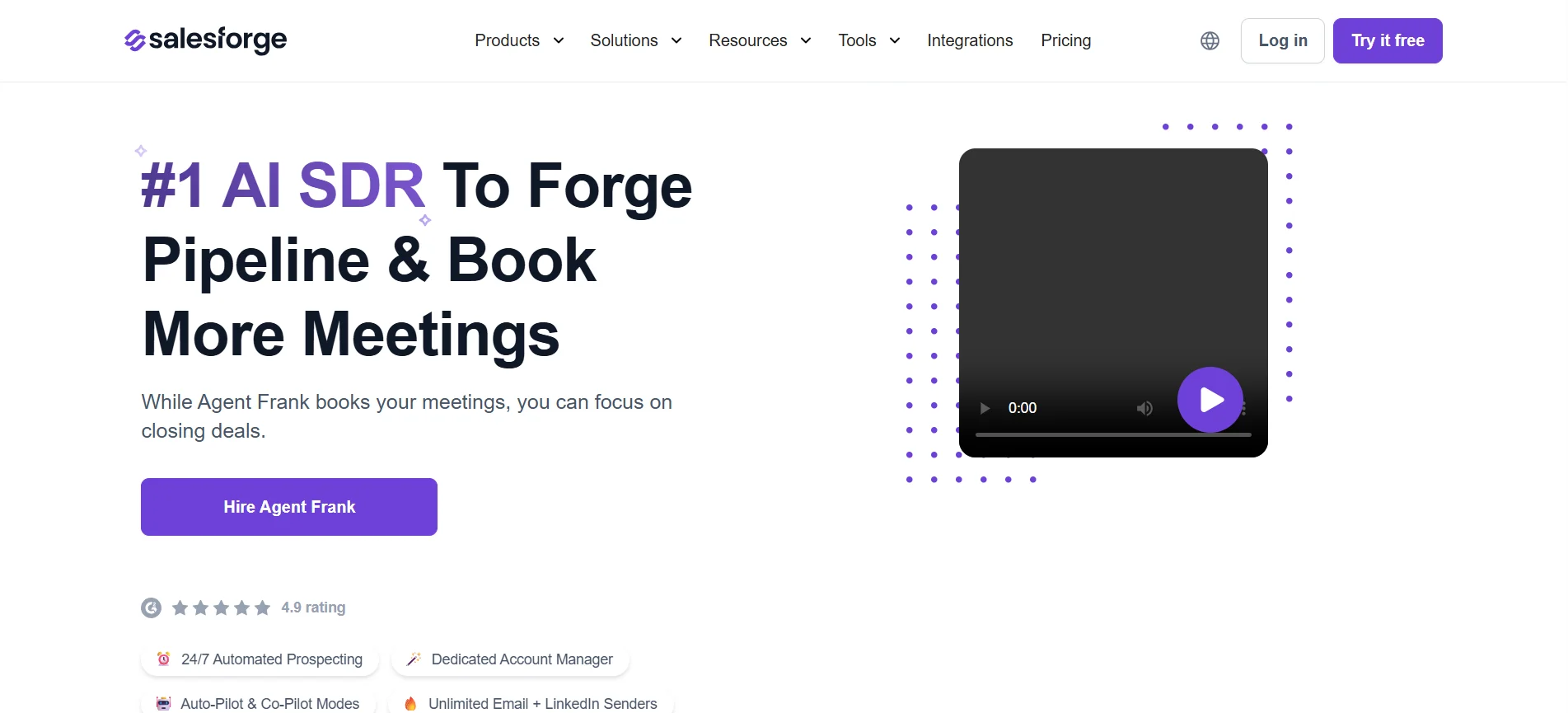Click Hire Agent Frank button
Viewport: 1568px width, 713px height.
tap(289, 507)
